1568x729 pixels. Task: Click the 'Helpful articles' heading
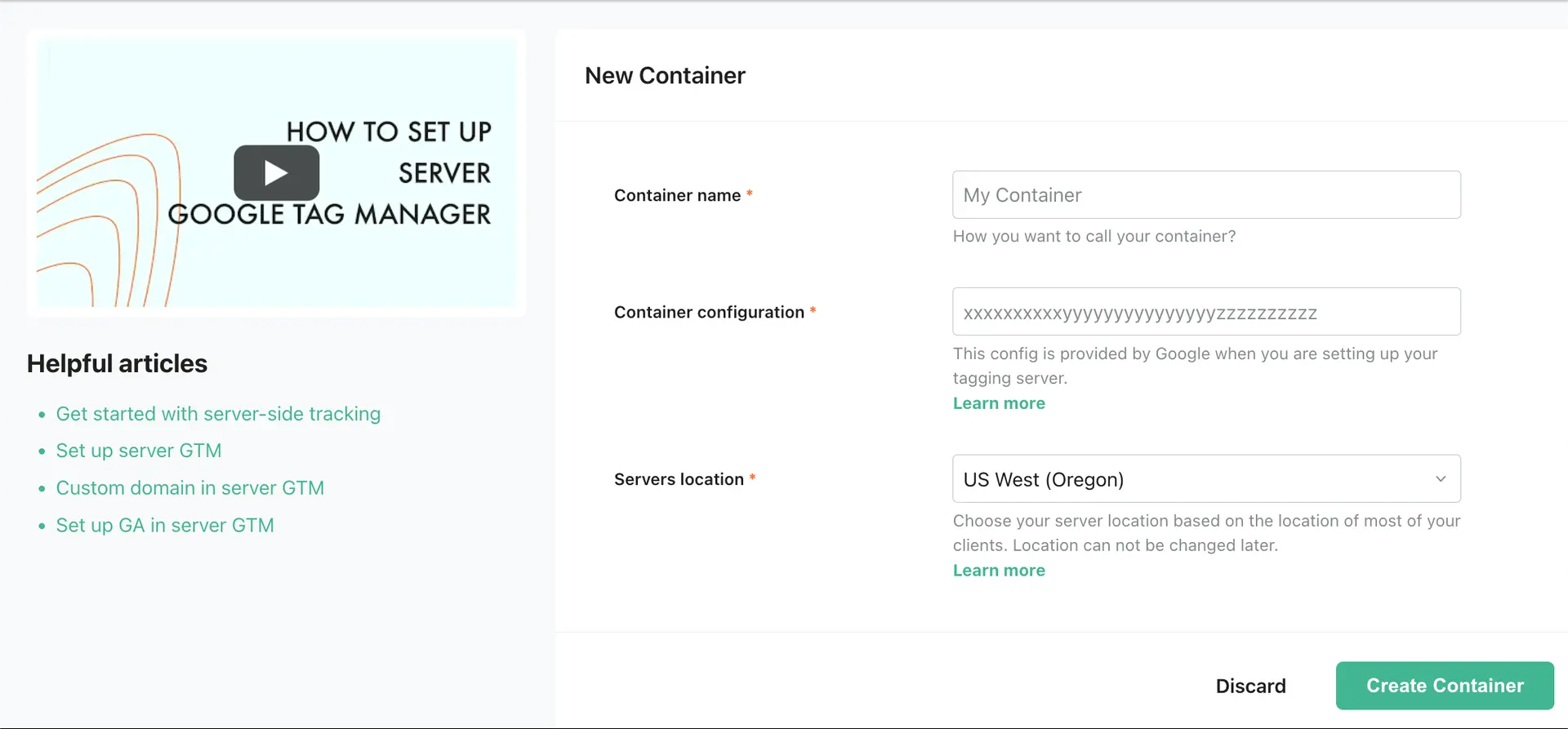116,363
